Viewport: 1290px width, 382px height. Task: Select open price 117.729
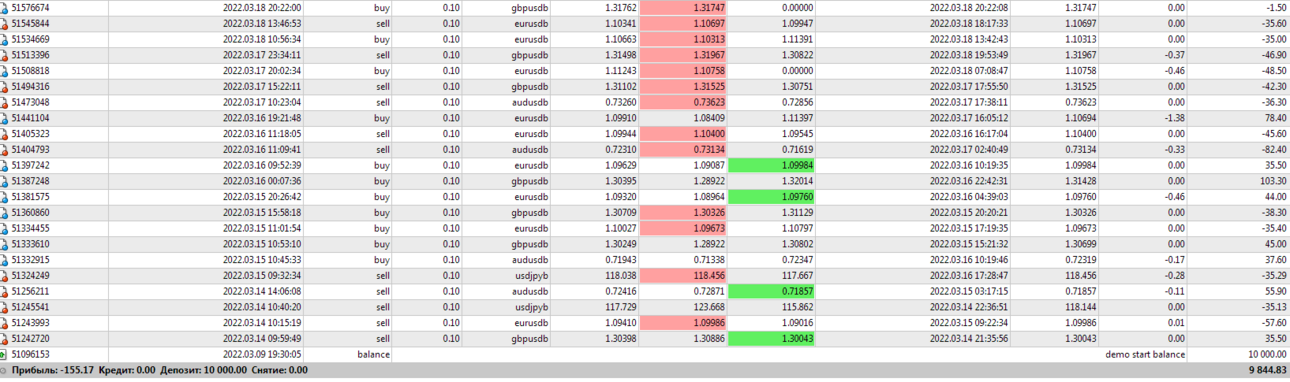[x=622, y=307]
